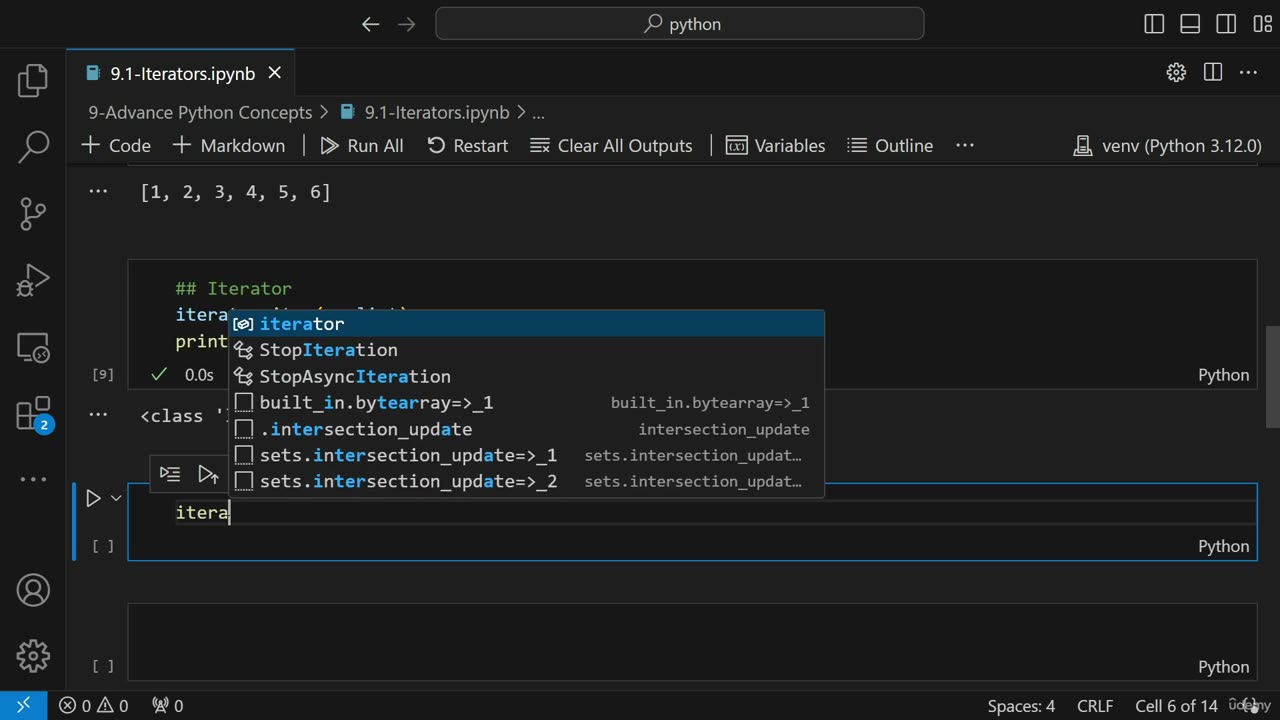Change language of the iterator cell Python label

[x=1223, y=375]
